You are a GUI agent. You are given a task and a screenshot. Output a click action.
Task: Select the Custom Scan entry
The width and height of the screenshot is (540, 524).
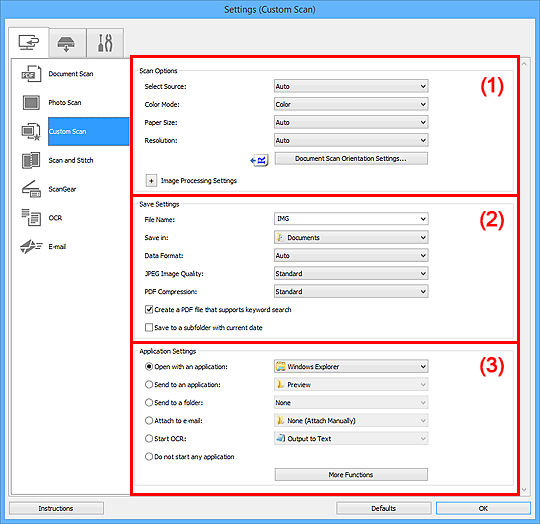click(89, 132)
